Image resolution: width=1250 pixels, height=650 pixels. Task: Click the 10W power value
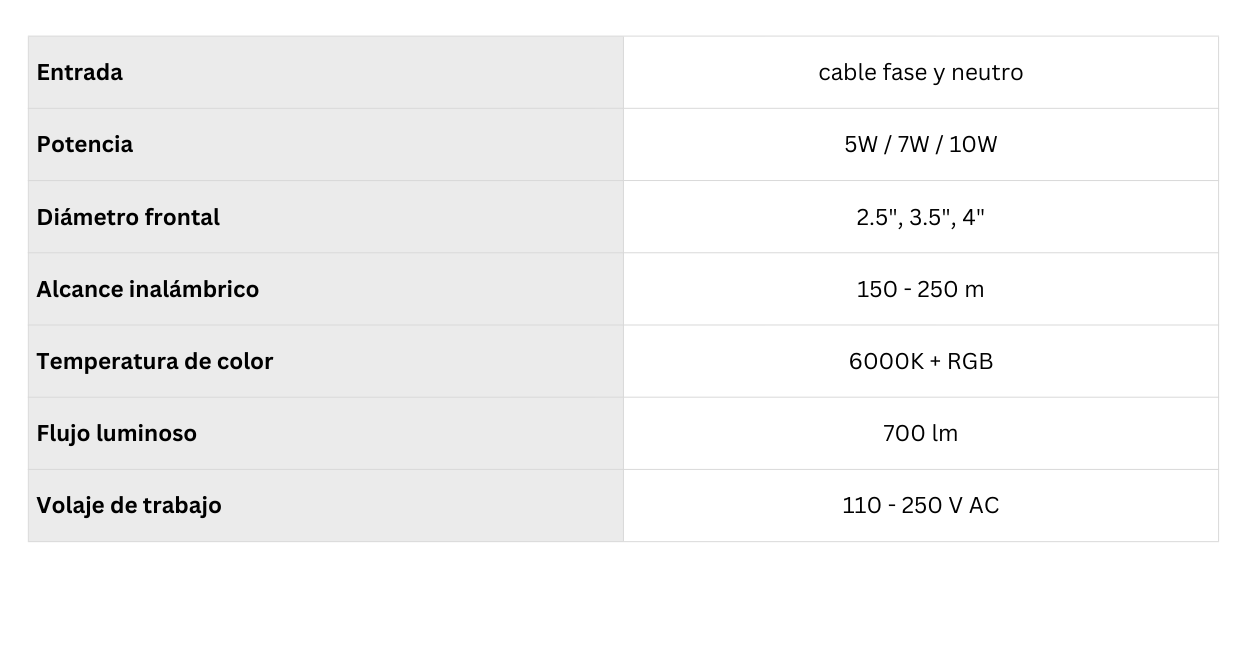(x=973, y=145)
